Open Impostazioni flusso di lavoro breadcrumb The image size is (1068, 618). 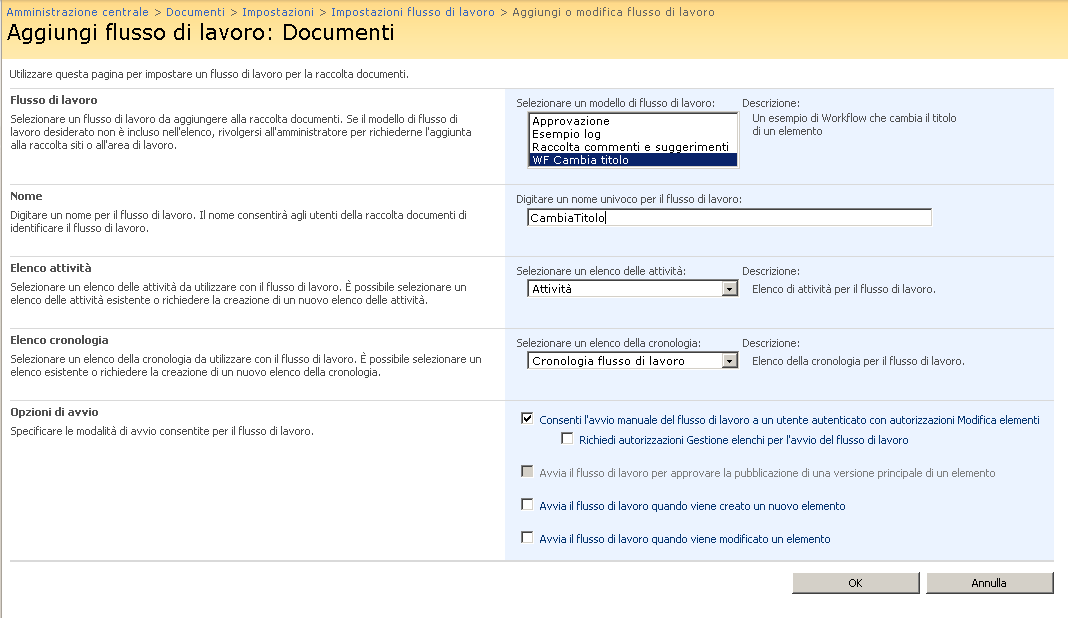coord(413,12)
